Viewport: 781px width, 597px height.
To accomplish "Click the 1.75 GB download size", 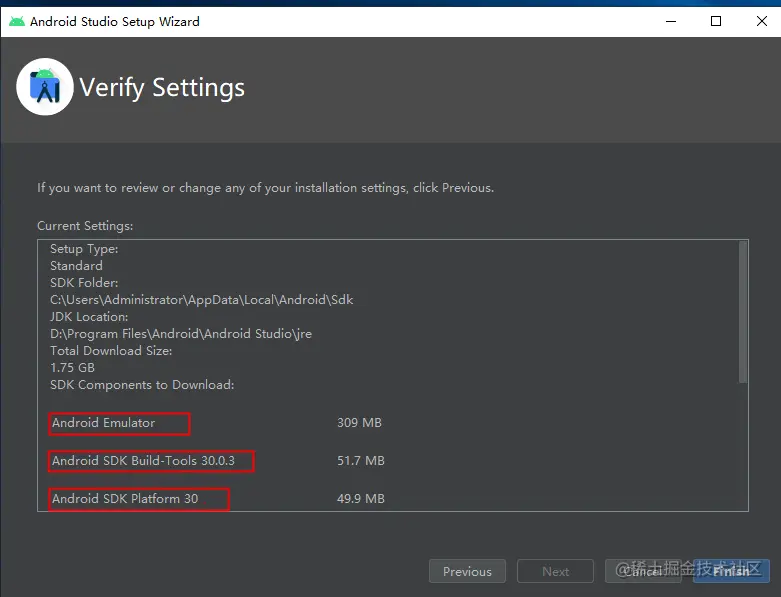I will (x=72, y=367).
